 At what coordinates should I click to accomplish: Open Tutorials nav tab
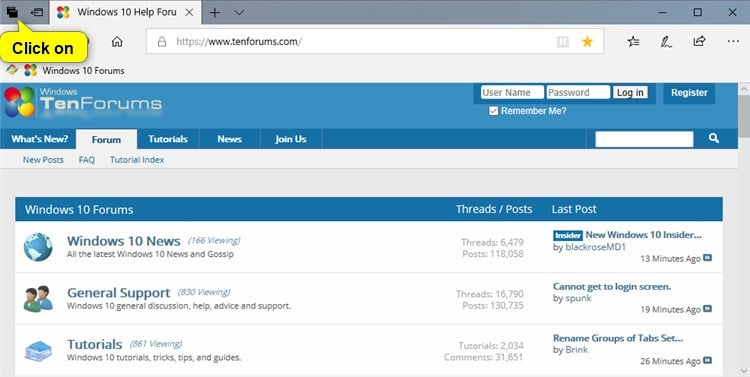pyautogui.click(x=168, y=139)
